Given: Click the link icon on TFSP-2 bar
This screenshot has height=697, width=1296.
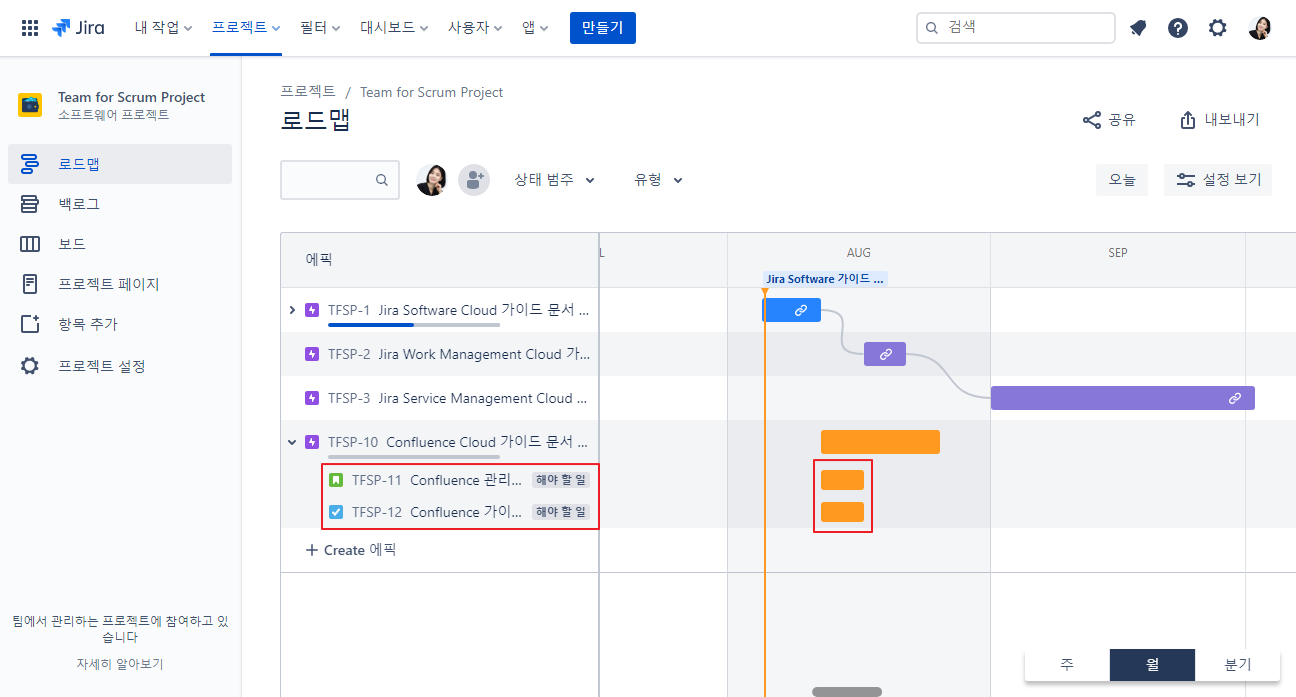Looking at the screenshot, I should pyautogui.click(x=885, y=354).
